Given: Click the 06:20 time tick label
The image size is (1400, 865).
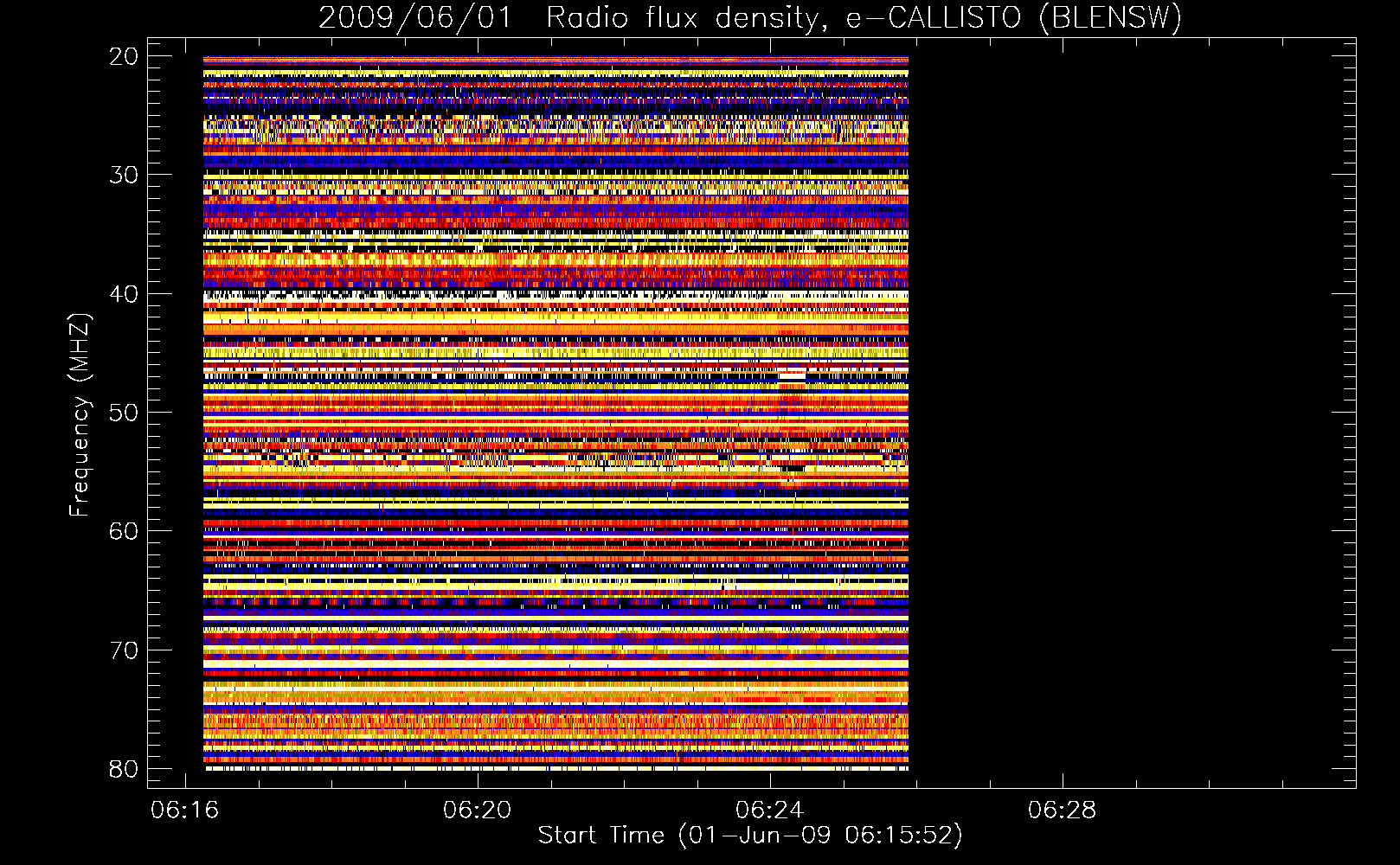Looking at the screenshot, I should point(477,811).
